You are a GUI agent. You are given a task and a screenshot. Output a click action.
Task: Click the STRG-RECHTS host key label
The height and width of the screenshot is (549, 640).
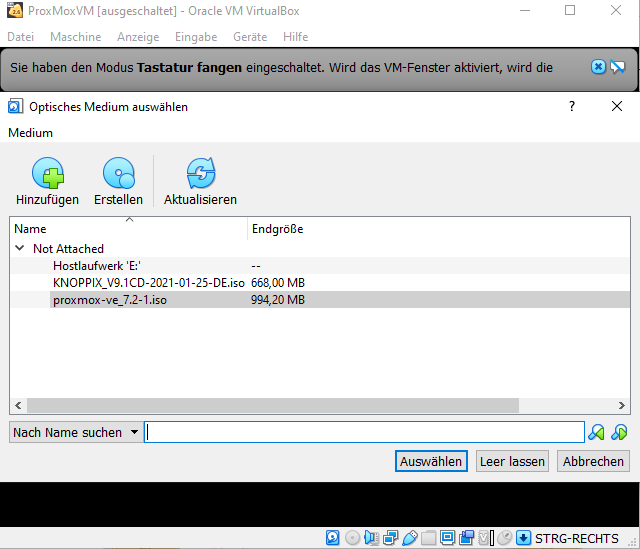[x=576, y=538]
